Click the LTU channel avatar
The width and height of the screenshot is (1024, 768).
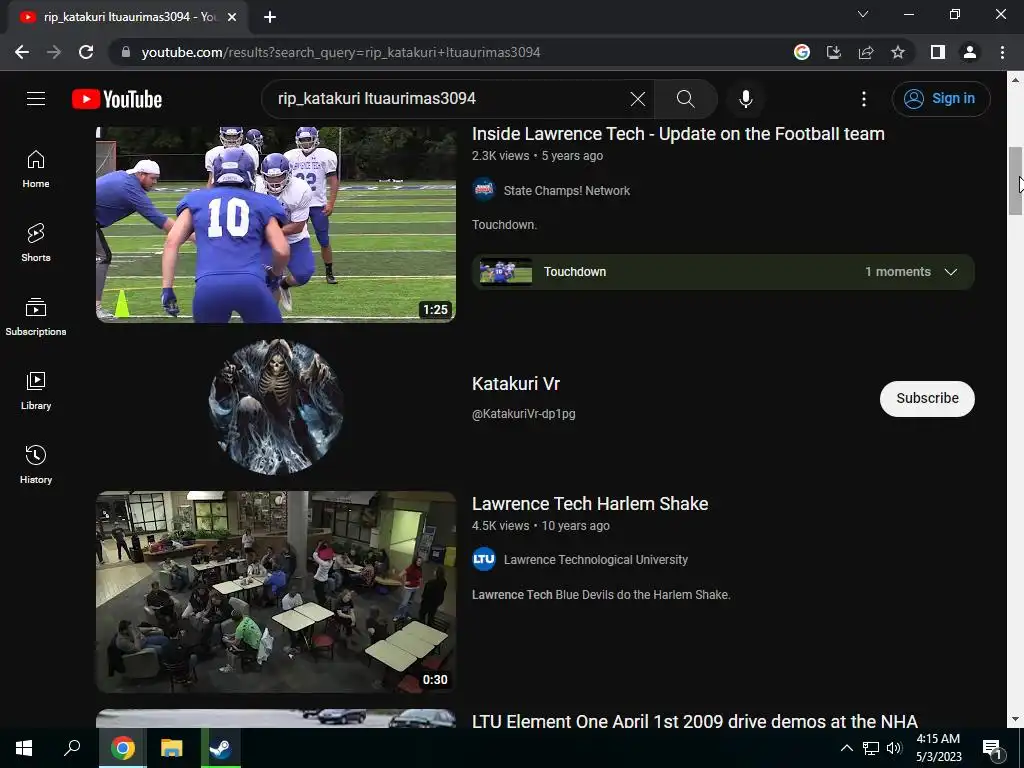pyautogui.click(x=484, y=559)
